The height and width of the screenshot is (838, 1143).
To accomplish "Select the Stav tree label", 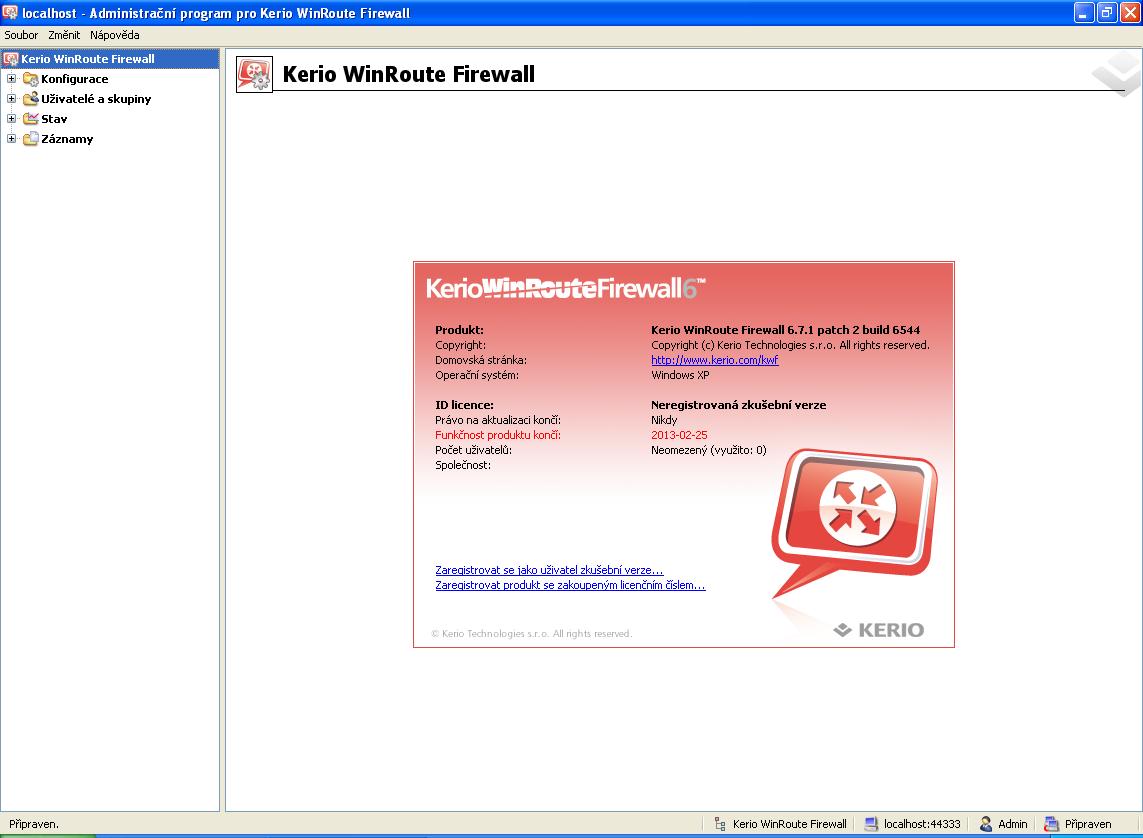I will 54,119.
